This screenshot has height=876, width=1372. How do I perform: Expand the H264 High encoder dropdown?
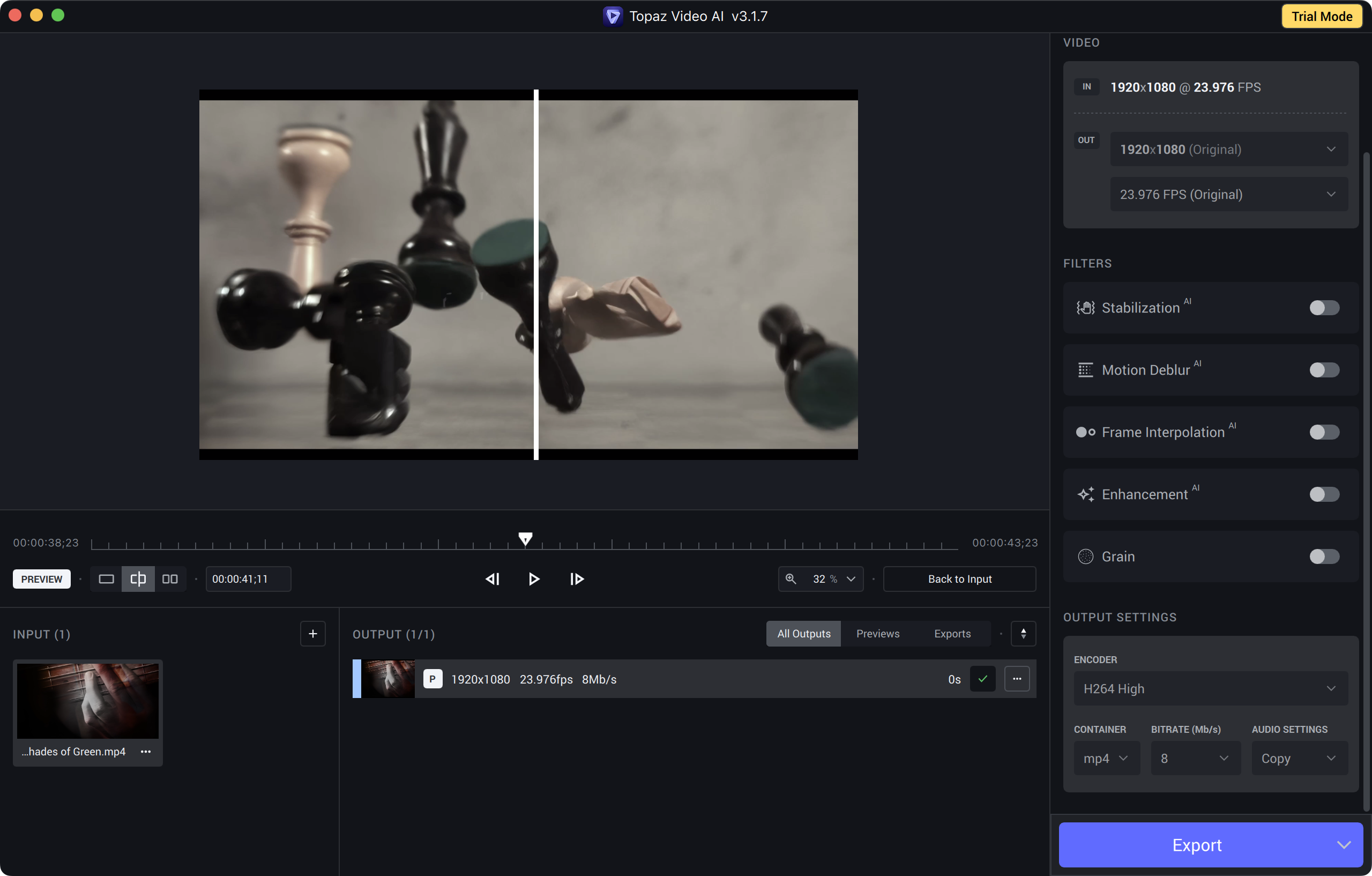click(1210, 688)
